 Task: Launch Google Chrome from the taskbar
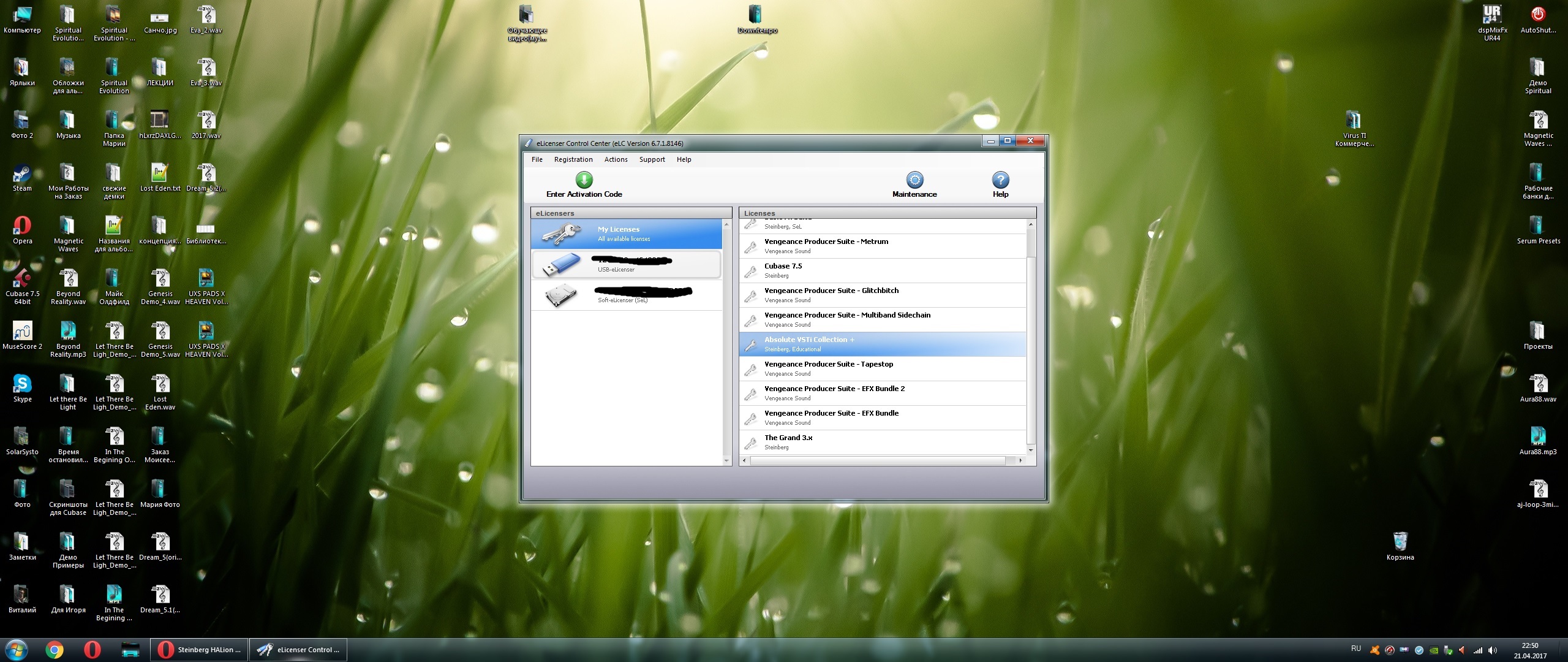[55, 650]
